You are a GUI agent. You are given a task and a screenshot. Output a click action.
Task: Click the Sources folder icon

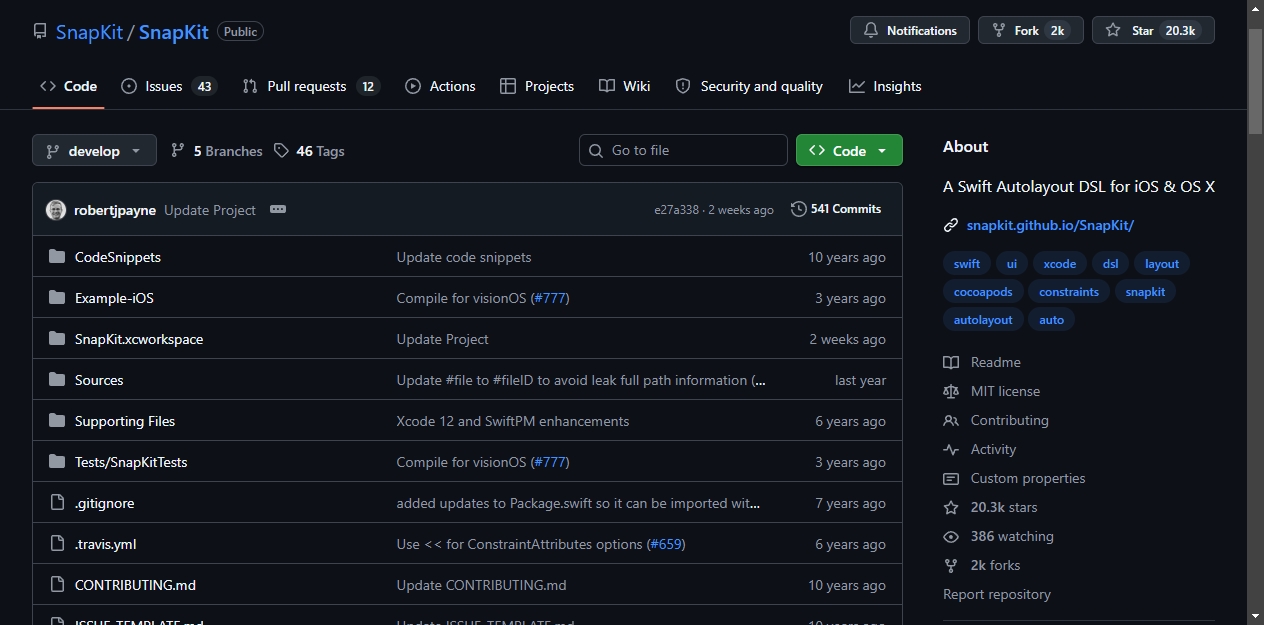tap(56, 380)
